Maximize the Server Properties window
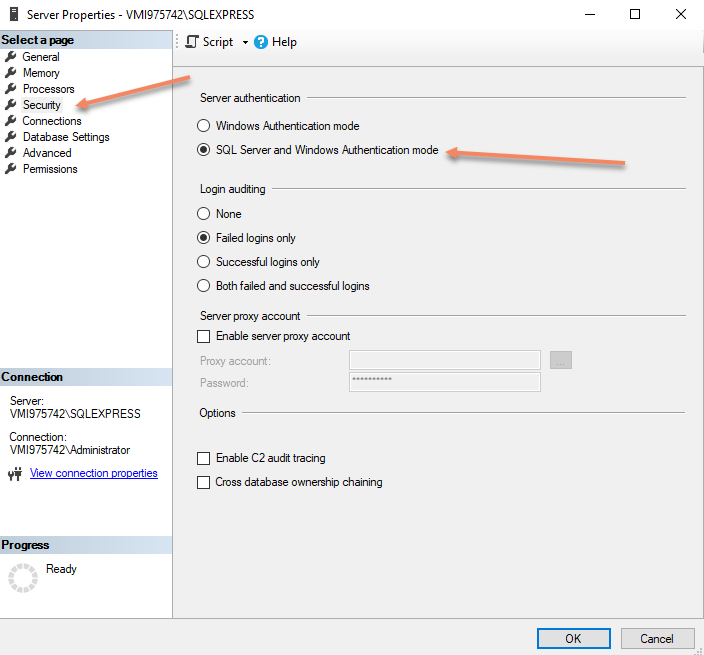704x655 pixels. click(x=635, y=14)
